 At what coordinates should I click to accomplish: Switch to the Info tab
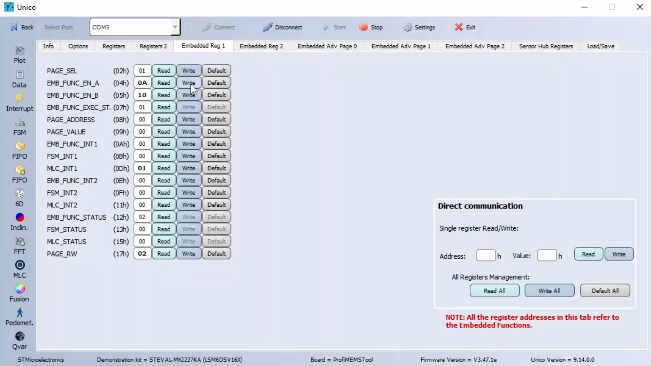coord(49,46)
